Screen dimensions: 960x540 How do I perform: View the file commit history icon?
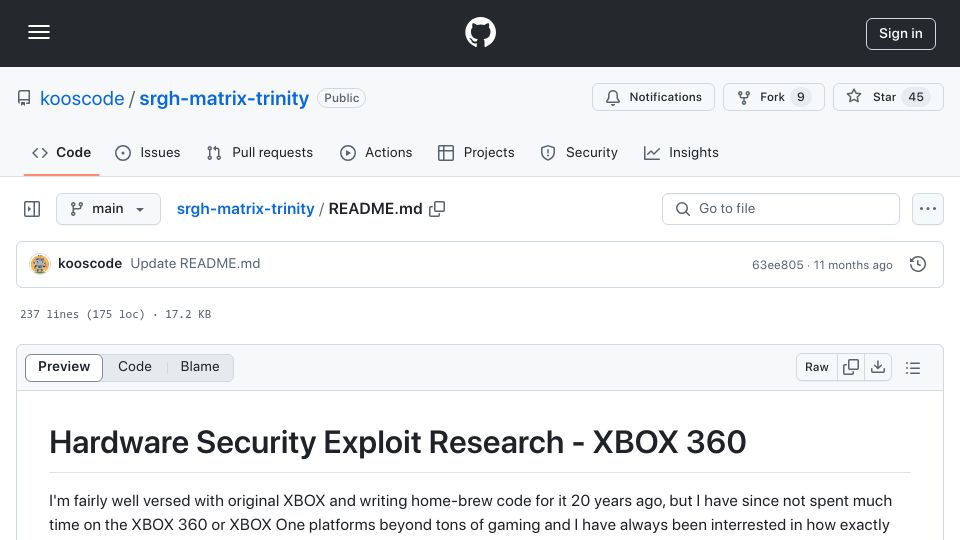tap(918, 264)
